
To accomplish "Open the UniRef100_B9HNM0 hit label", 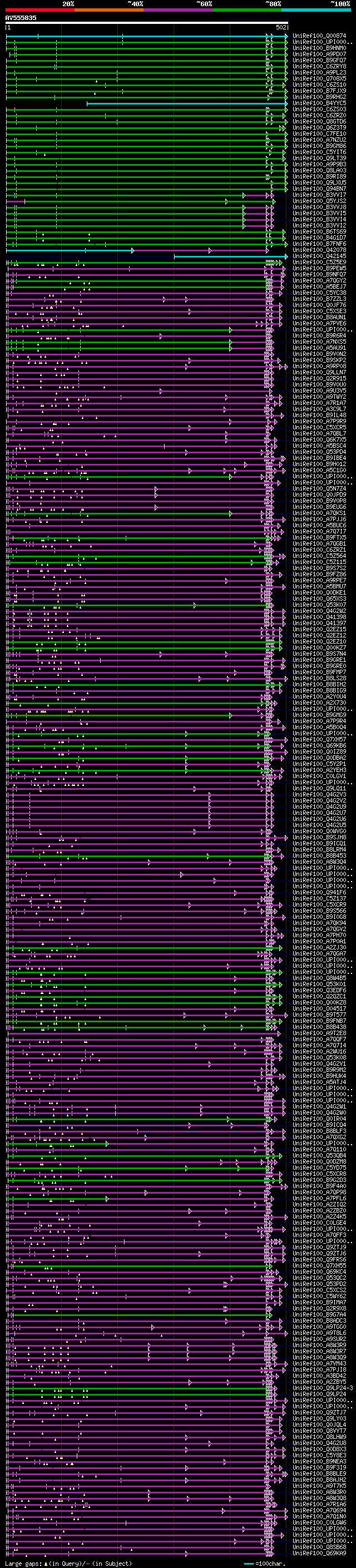I will click(x=319, y=48).
